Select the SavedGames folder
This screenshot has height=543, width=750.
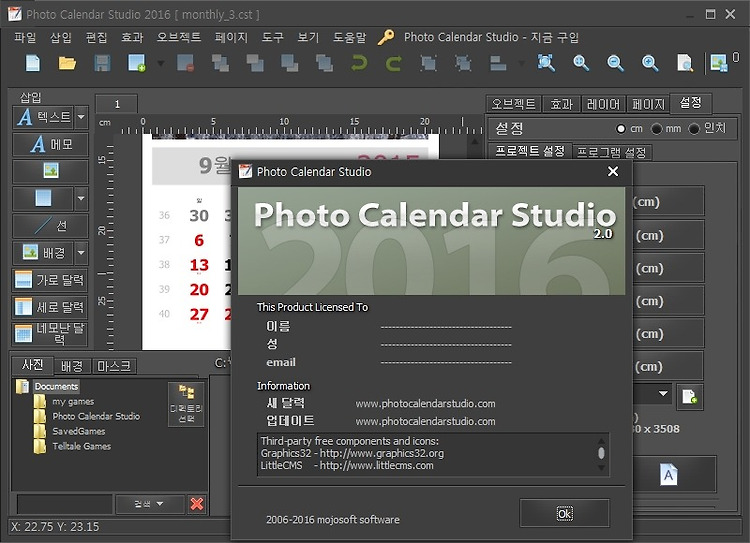click(78, 431)
